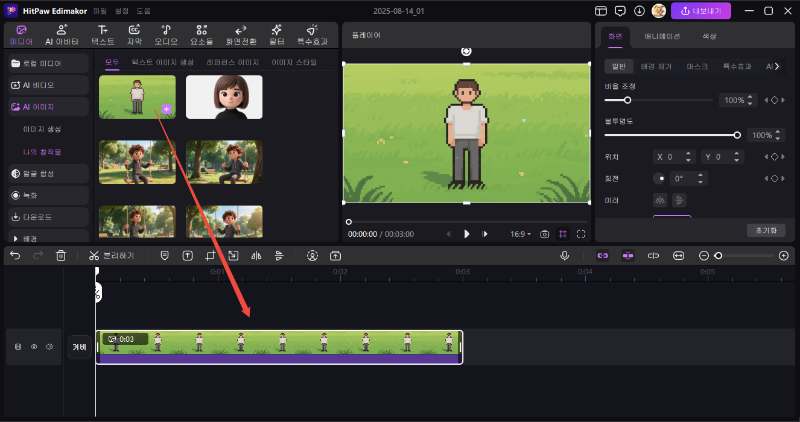The image size is (800, 422).
Task: Toggle track lock icon
Action: click(18, 347)
